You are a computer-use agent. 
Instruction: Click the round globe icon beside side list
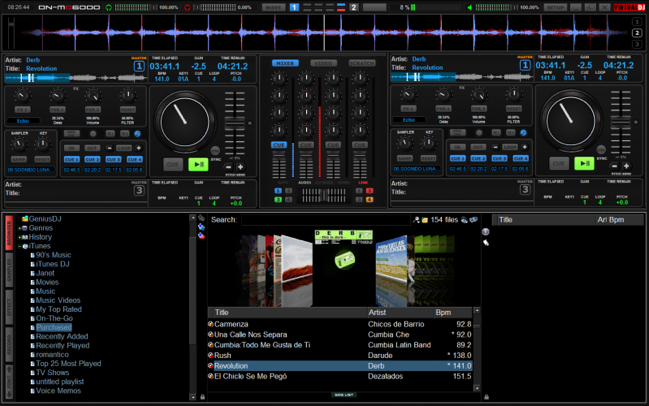486,232
